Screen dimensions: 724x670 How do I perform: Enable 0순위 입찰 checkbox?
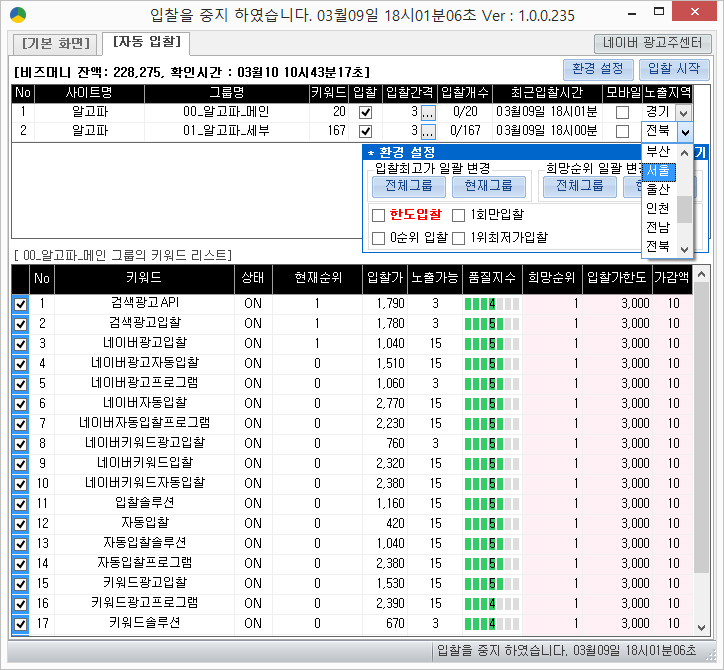tap(378, 239)
